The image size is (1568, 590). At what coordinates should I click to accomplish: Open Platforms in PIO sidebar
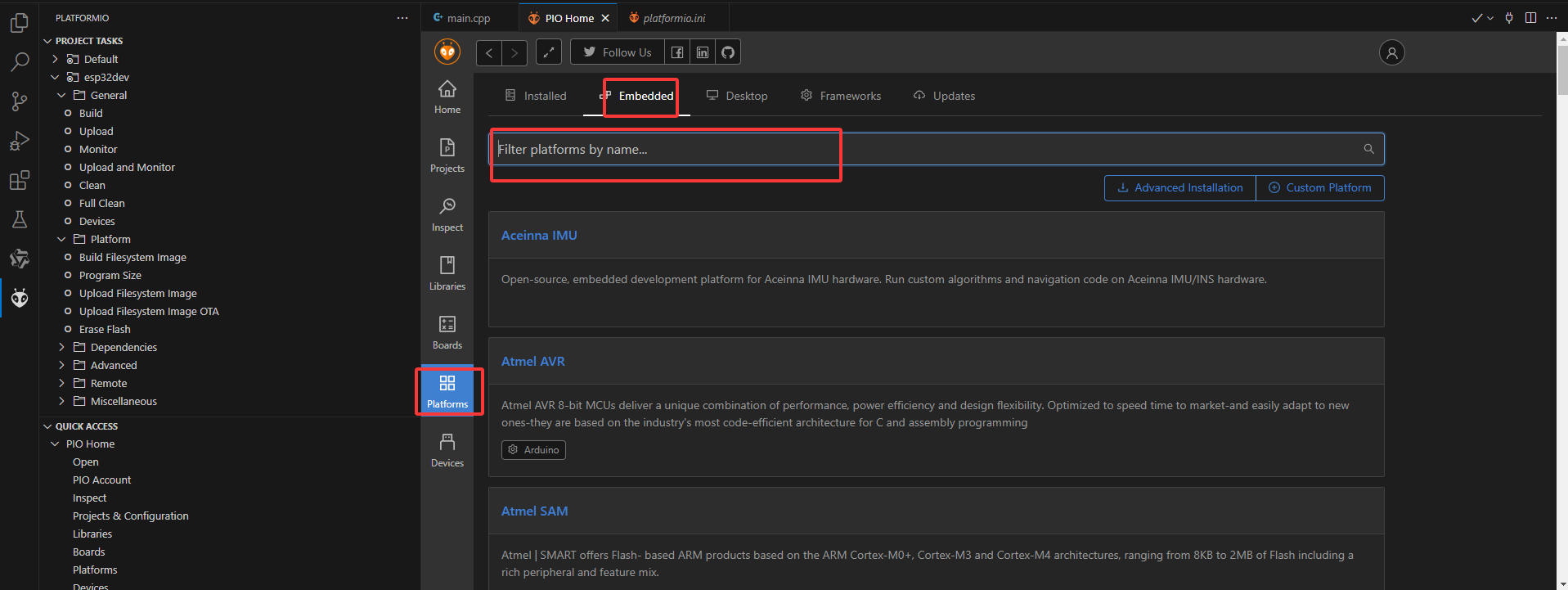click(x=447, y=391)
